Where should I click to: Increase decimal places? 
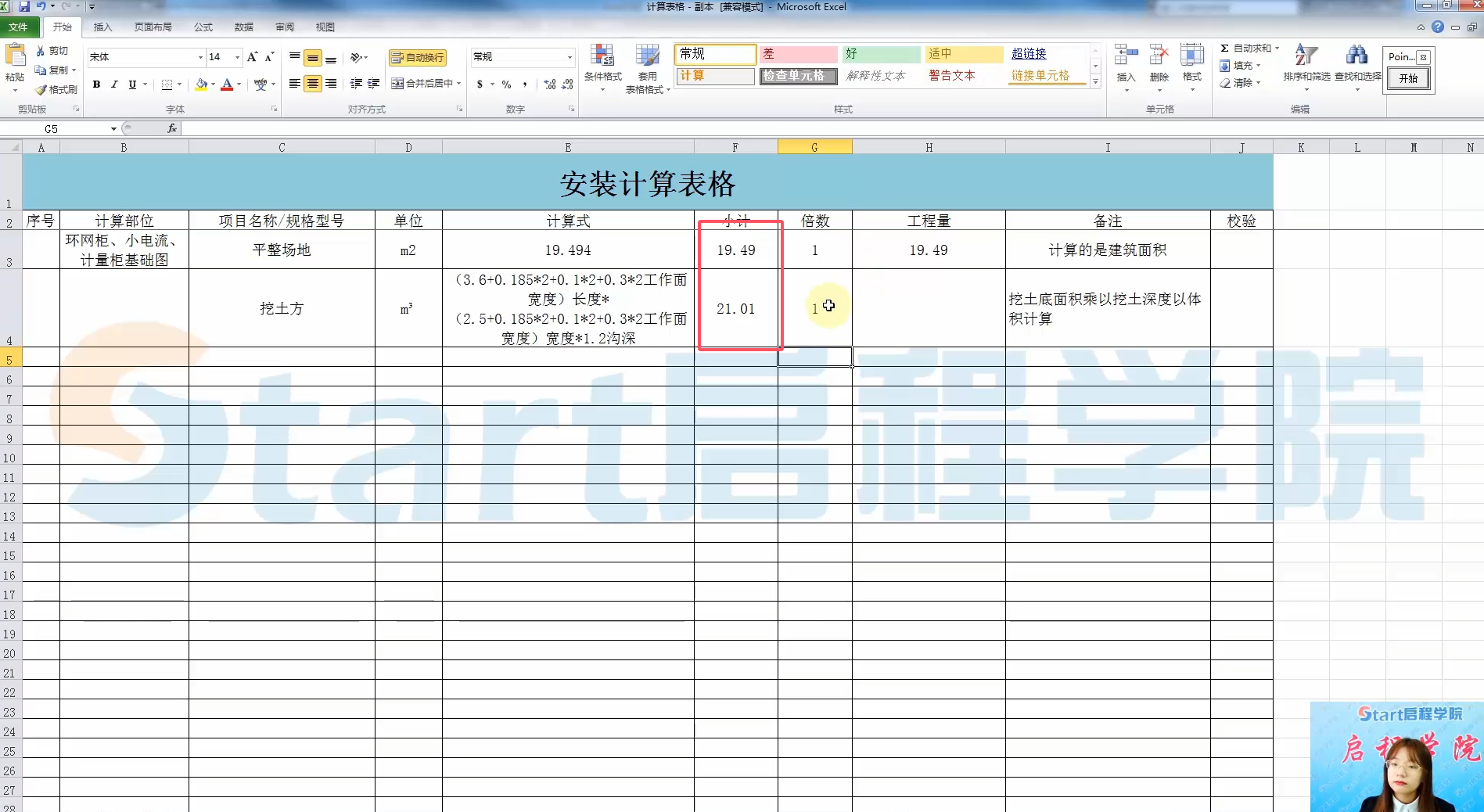tap(550, 84)
